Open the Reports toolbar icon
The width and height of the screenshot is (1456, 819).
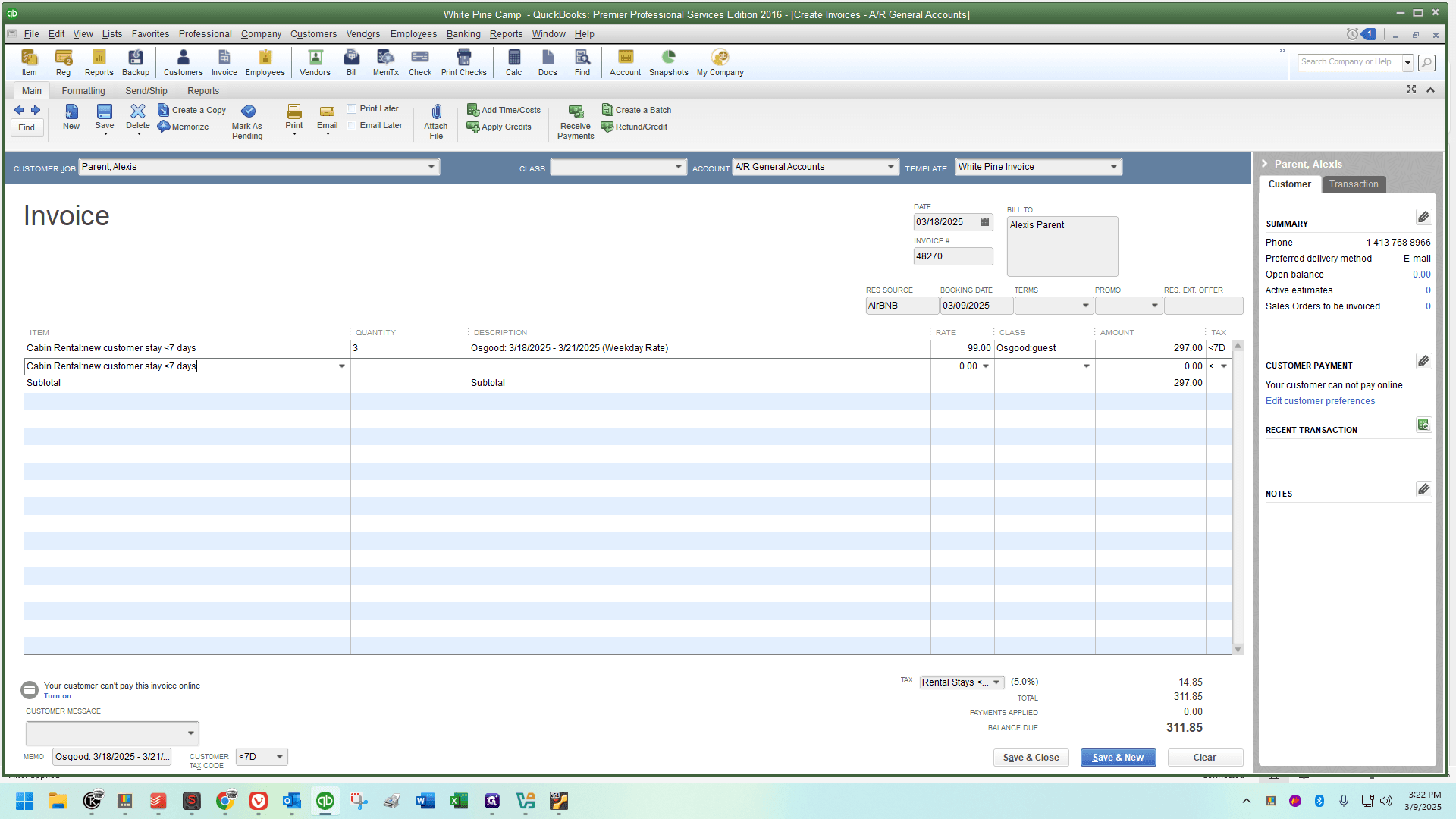99,62
